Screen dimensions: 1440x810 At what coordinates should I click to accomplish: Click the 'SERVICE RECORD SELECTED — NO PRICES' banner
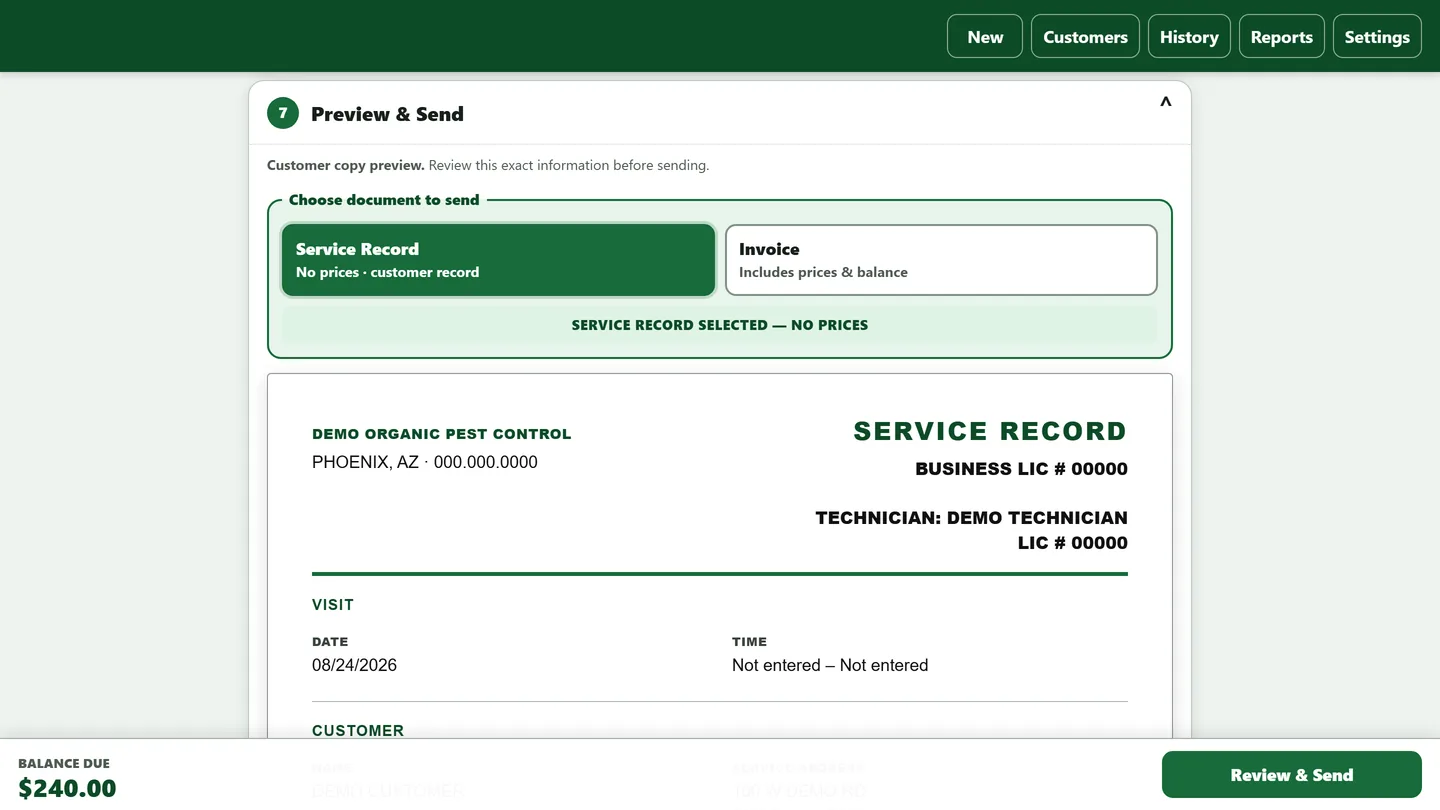coord(720,325)
